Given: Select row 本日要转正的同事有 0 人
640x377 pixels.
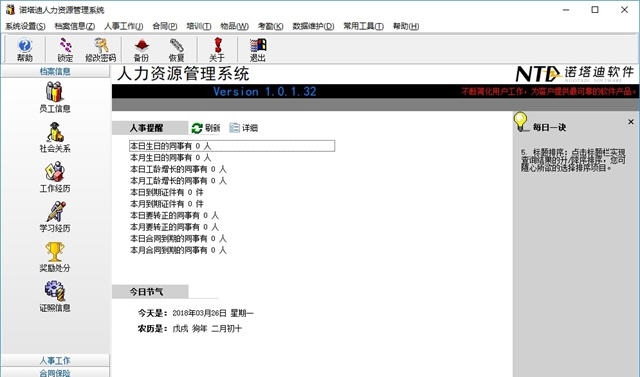Looking at the screenshot, I should (174, 215).
